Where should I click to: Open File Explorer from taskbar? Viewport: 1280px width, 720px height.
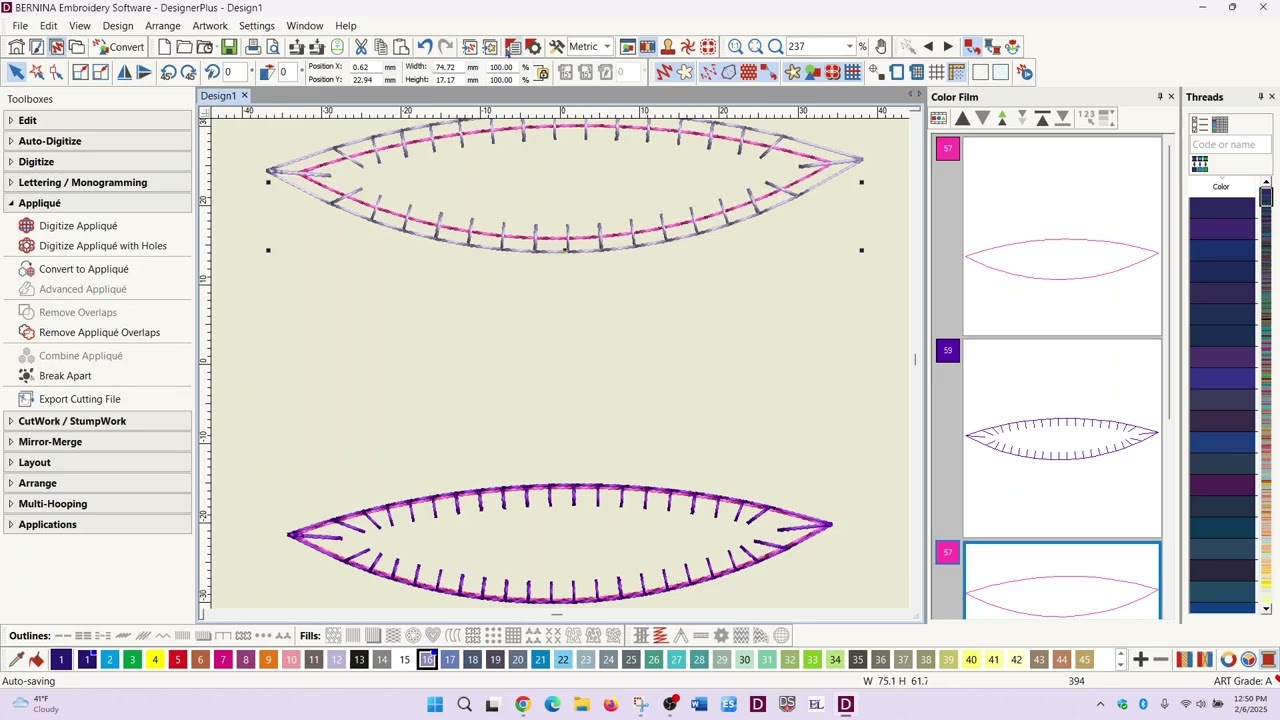(582, 705)
